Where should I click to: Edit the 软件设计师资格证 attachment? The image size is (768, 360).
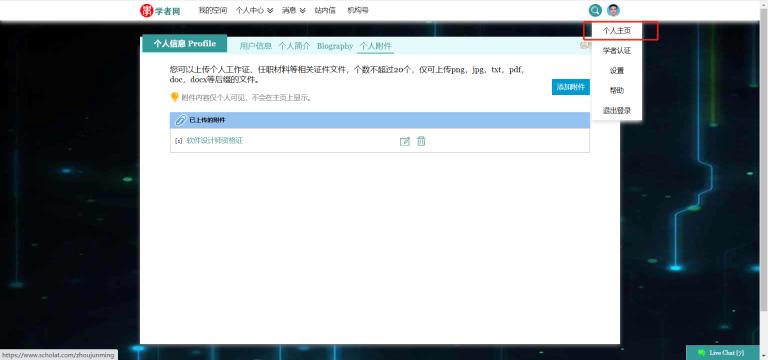pyautogui.click(x=405, y=141)
